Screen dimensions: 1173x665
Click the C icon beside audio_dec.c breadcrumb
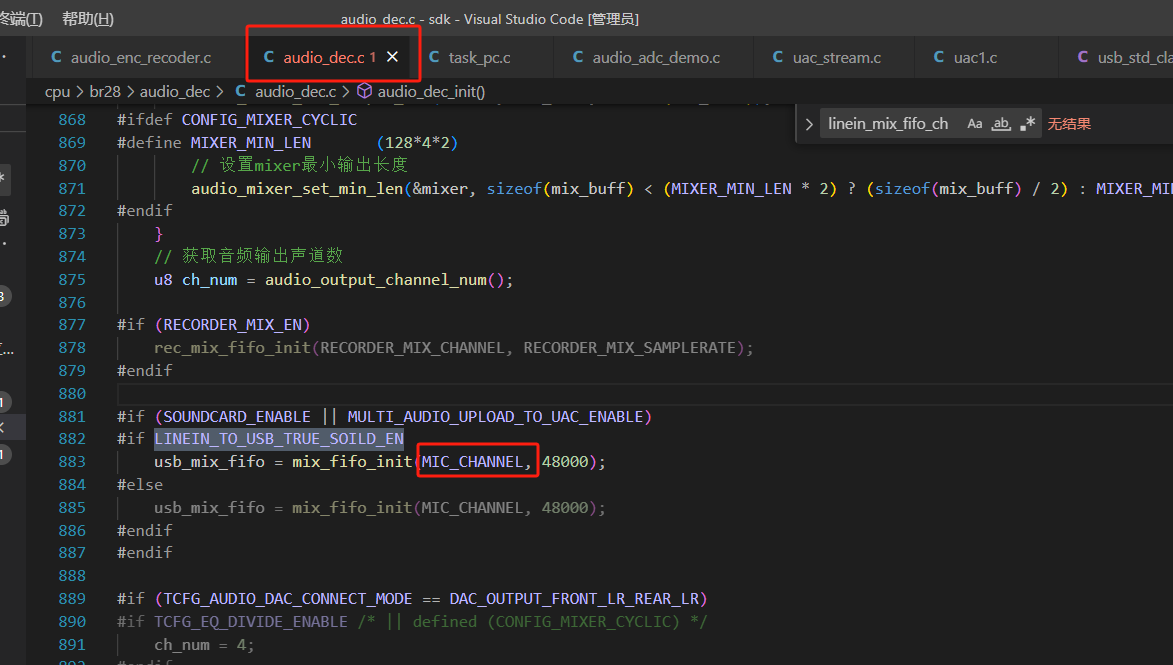(240, 91)
